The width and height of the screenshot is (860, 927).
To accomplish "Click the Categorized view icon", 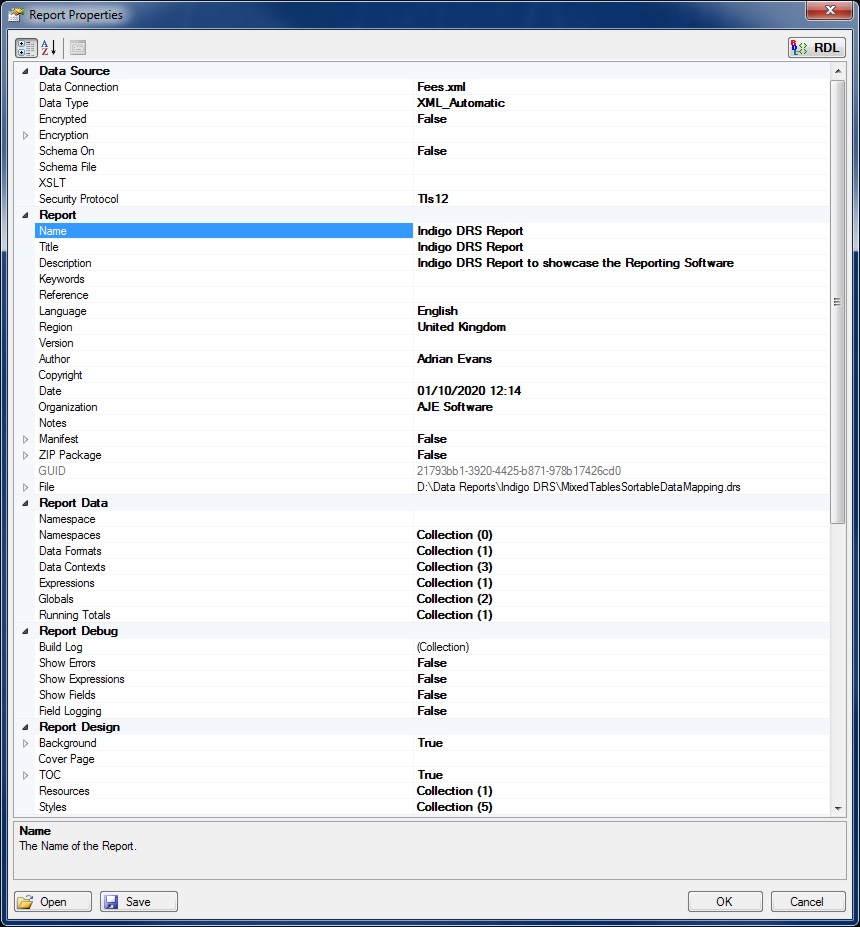I will [26, 48].
